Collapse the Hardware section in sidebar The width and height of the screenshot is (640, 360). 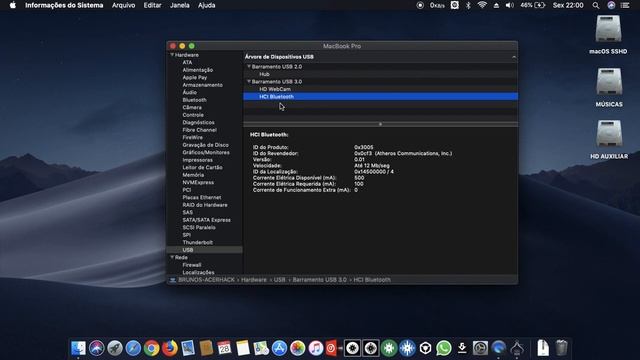pyautogui.click(x=172, y=55)
